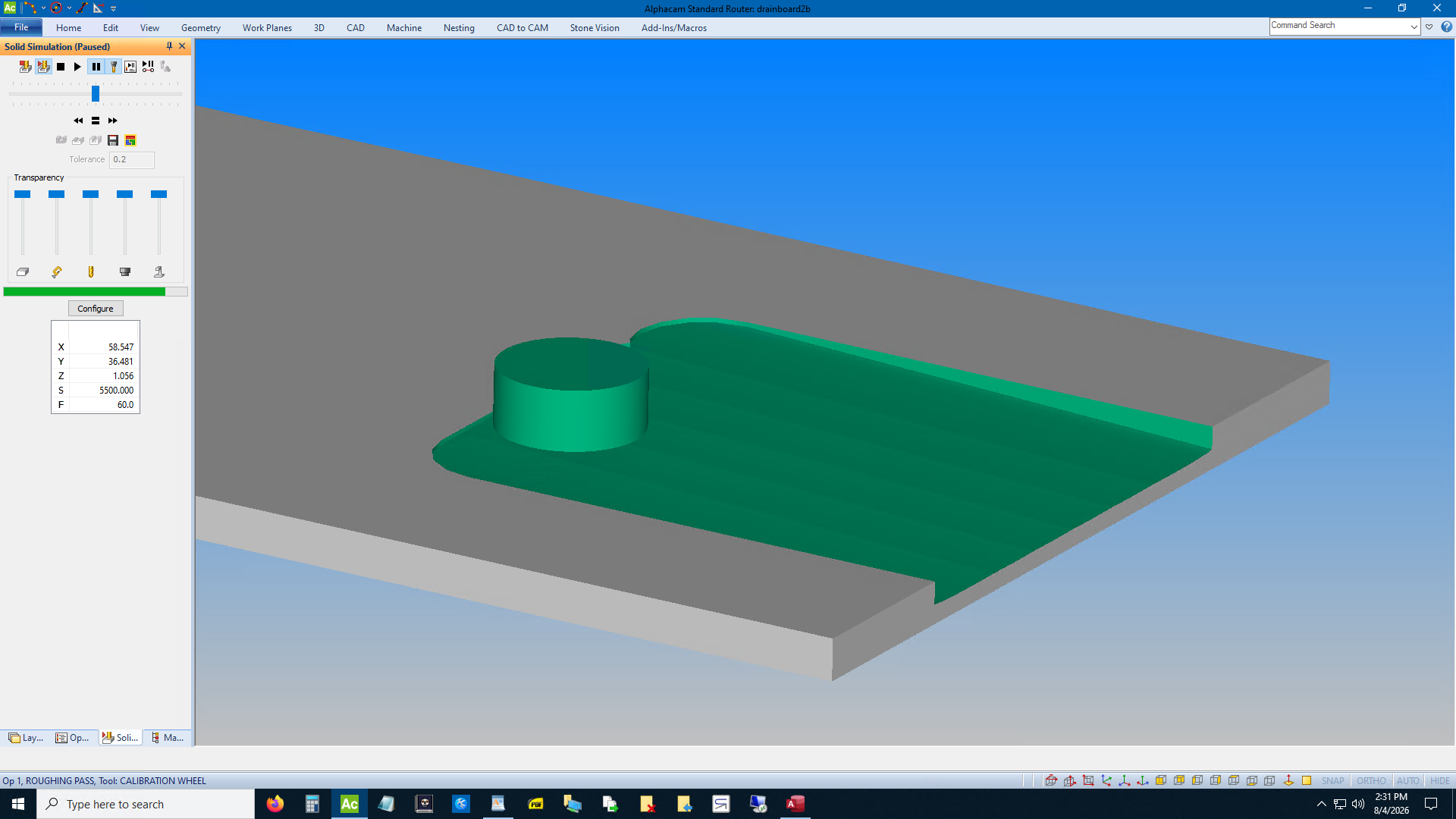The height and width of the screenshot is (819, 1456).
Task: Toggle tool display icon beside Pause
Action: [x=114, y=67]
